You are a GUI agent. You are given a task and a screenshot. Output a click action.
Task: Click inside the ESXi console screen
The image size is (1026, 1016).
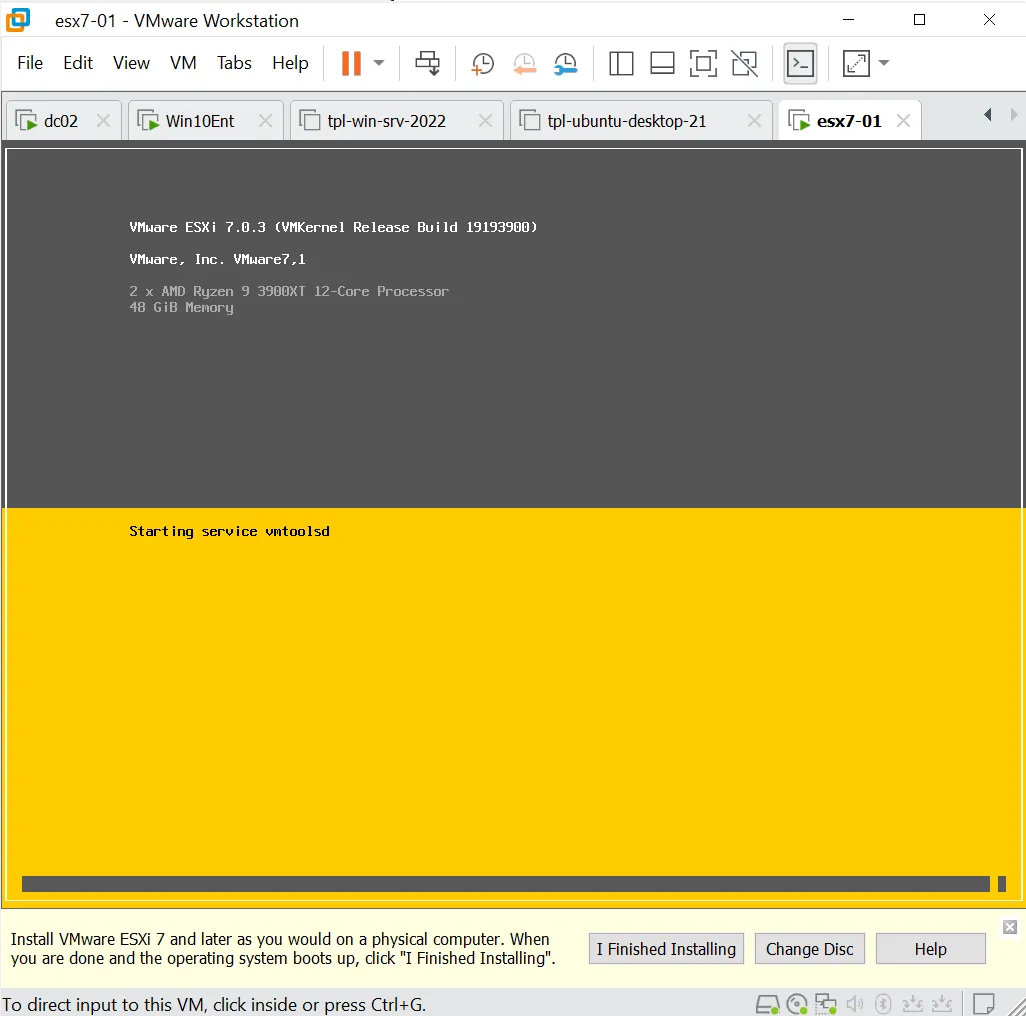(514, 524)
